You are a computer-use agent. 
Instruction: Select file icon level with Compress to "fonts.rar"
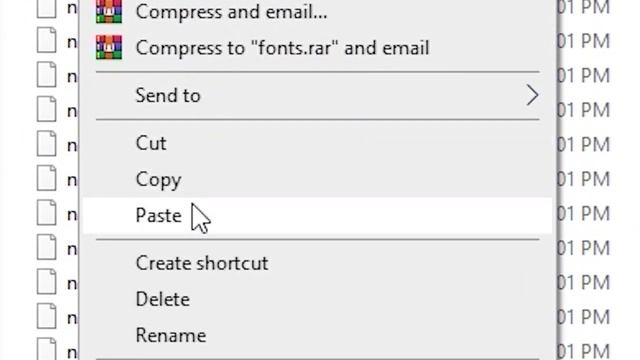pyautogui.click(x=47, y=40)
